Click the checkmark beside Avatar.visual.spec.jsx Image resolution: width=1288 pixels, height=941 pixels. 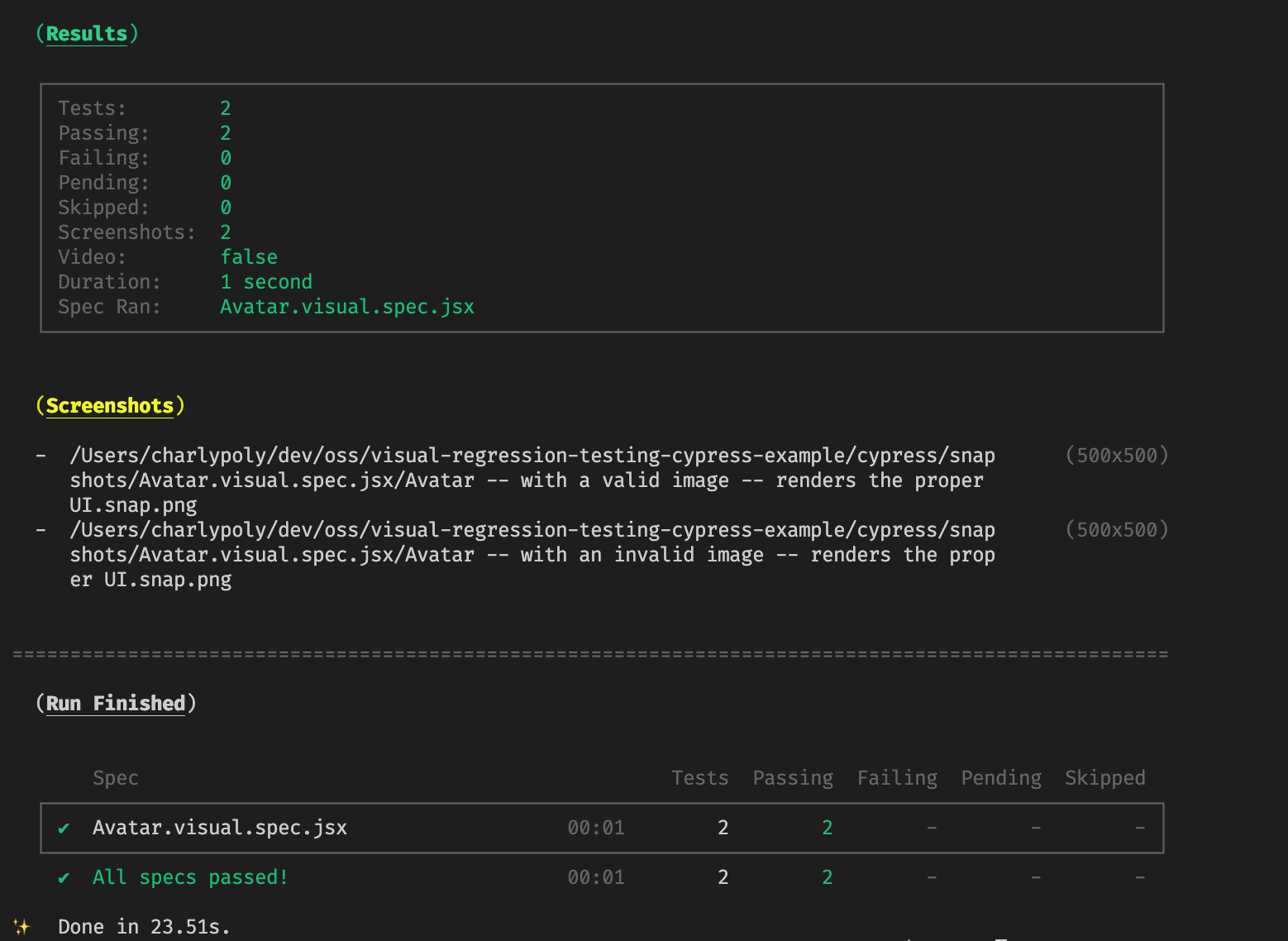[64, 828]
